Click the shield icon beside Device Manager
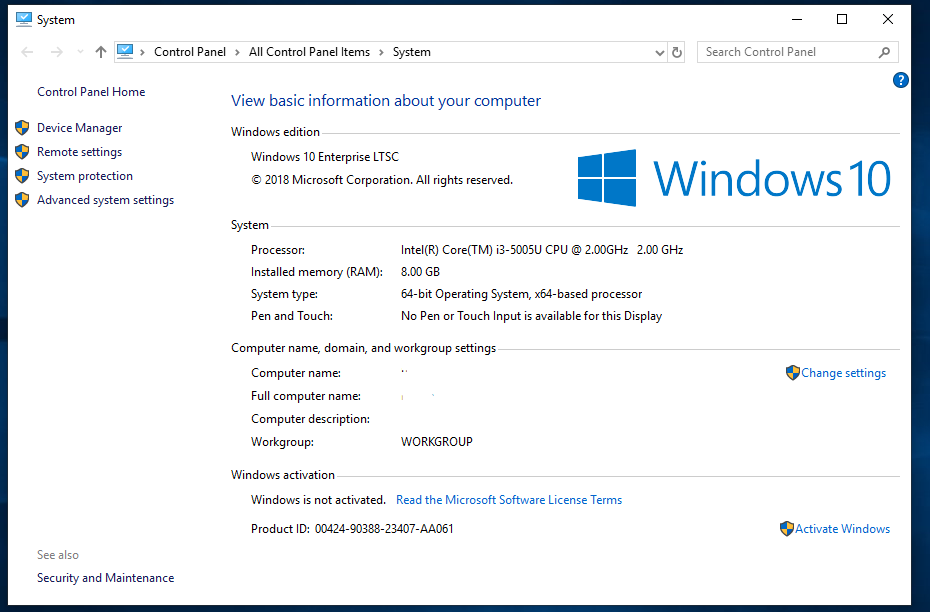 click(x=22, y=128)
